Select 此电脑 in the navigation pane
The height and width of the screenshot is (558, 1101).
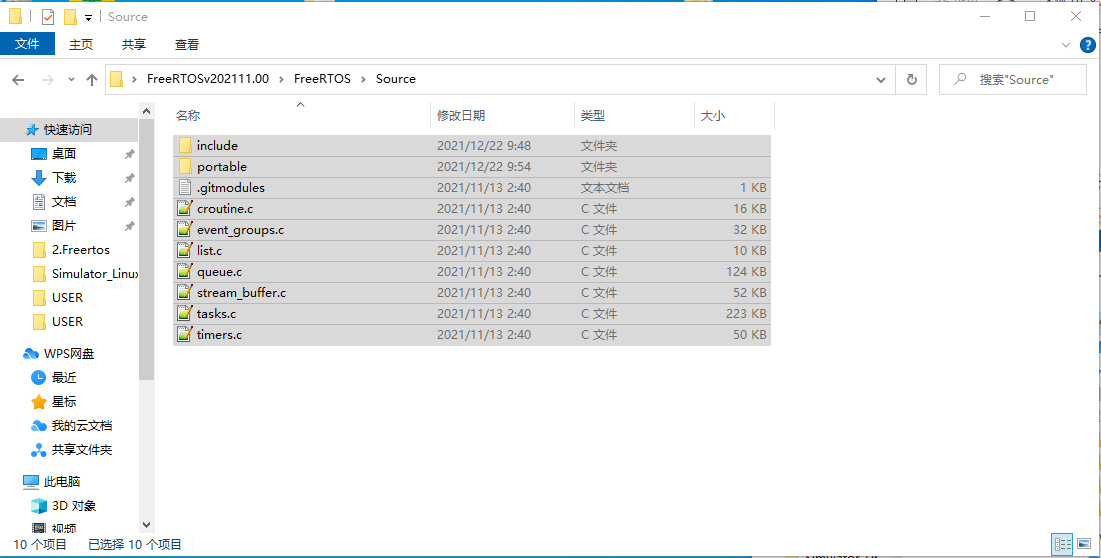62,481
